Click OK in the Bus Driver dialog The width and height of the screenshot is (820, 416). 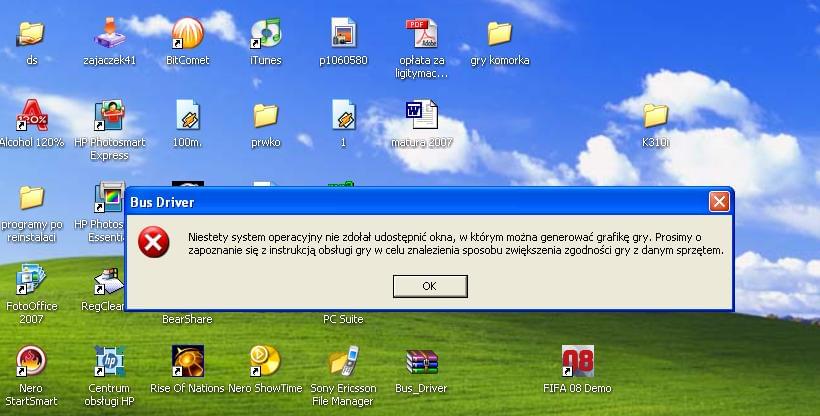coord(430,286)
